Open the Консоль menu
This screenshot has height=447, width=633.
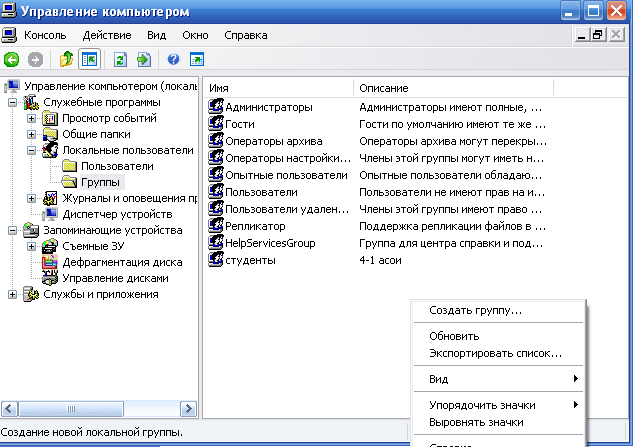click(45, 35)
